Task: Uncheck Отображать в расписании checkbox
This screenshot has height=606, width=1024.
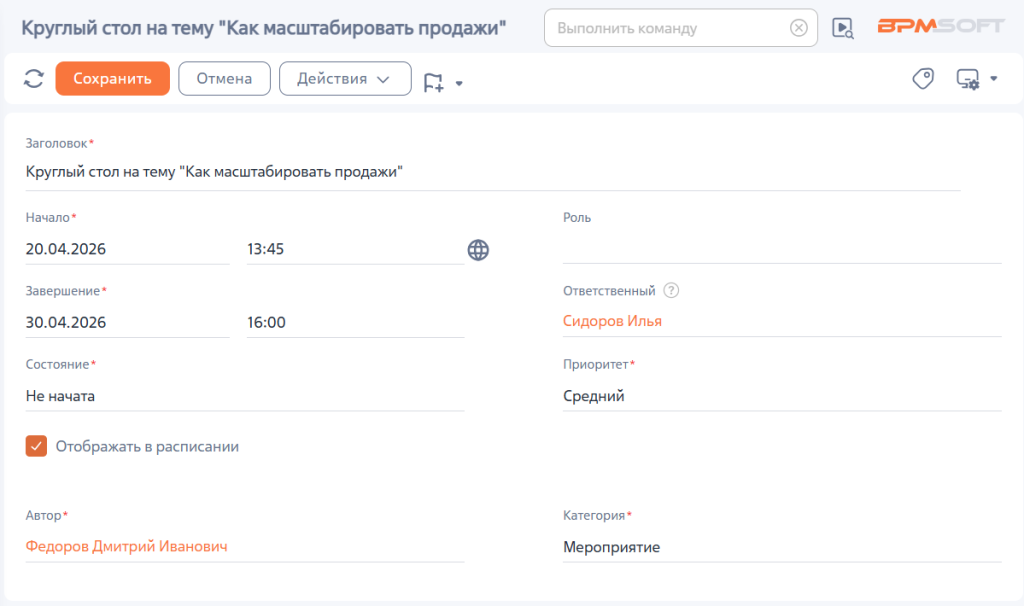Action: click(x=36, y=446)
